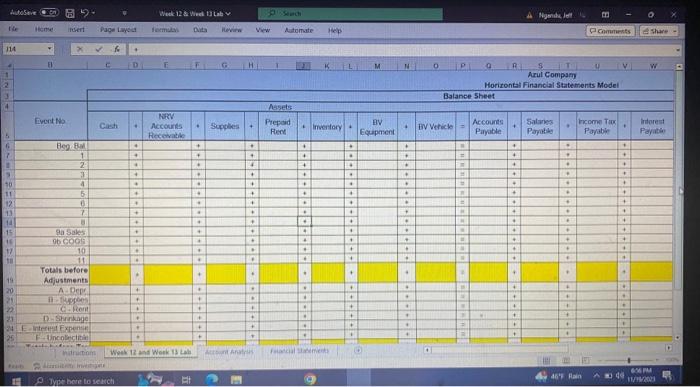
Task: Click the Enter checkmark formula bar icon
Action: [99, 49]
